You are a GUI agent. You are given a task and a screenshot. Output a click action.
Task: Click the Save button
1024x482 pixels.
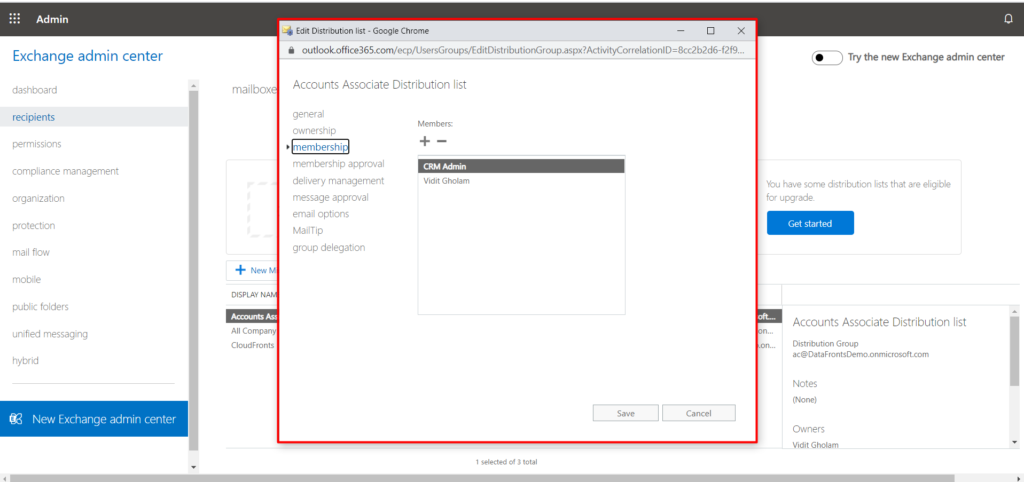click(x=626, y=413)
